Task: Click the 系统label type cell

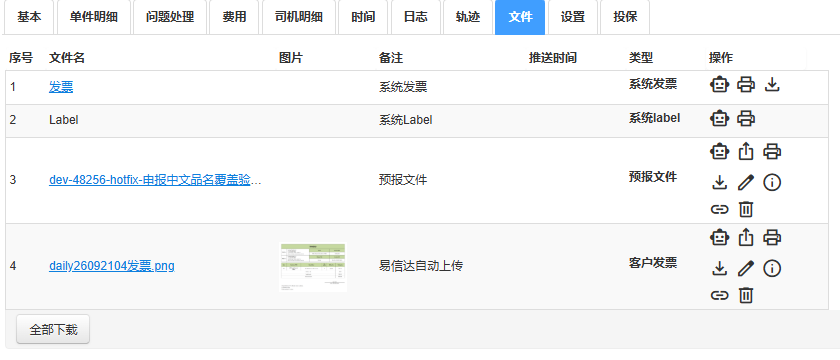Action: pyautogui.click(x=655, y=118)
